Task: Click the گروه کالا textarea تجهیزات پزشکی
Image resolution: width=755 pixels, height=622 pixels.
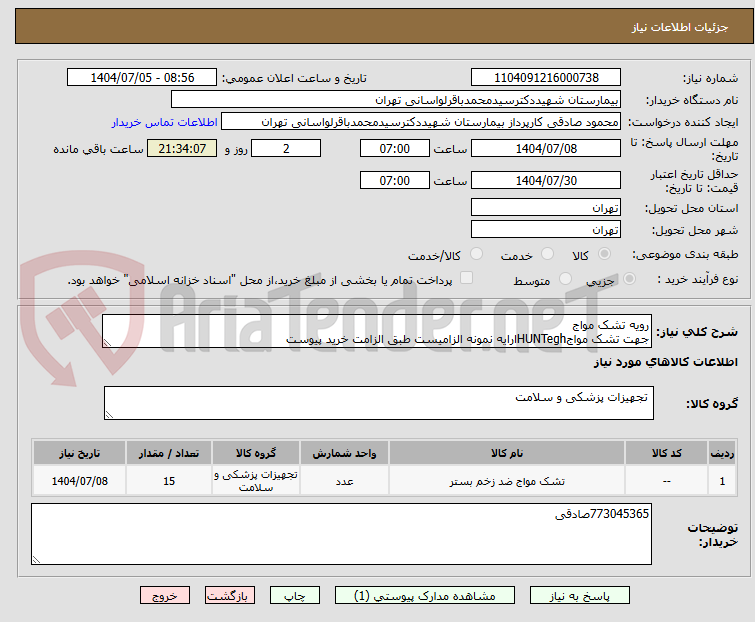Action: (x=379, y=403)
